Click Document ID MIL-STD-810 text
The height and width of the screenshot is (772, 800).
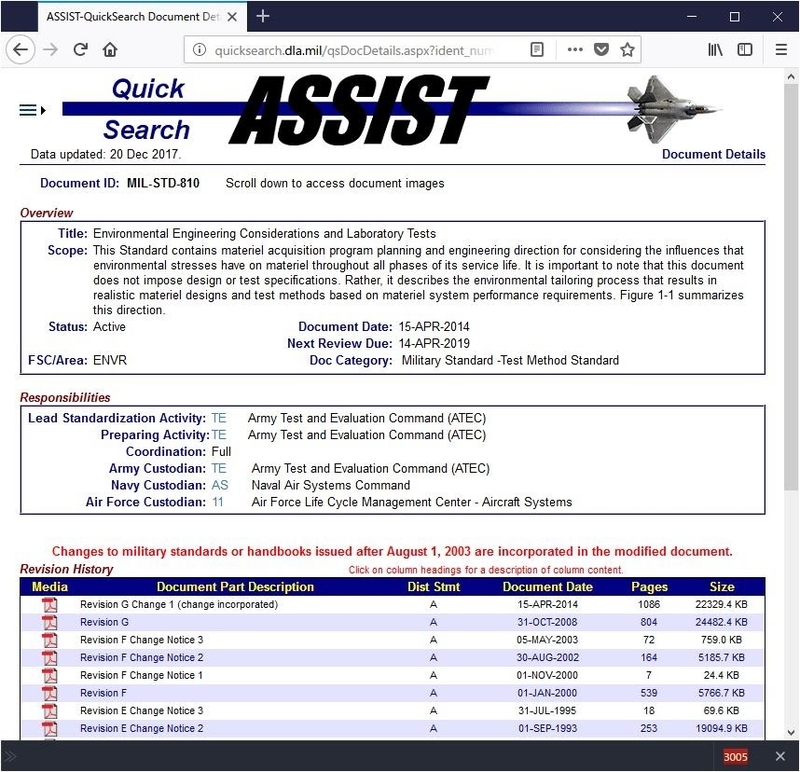[x=163, y=183]
